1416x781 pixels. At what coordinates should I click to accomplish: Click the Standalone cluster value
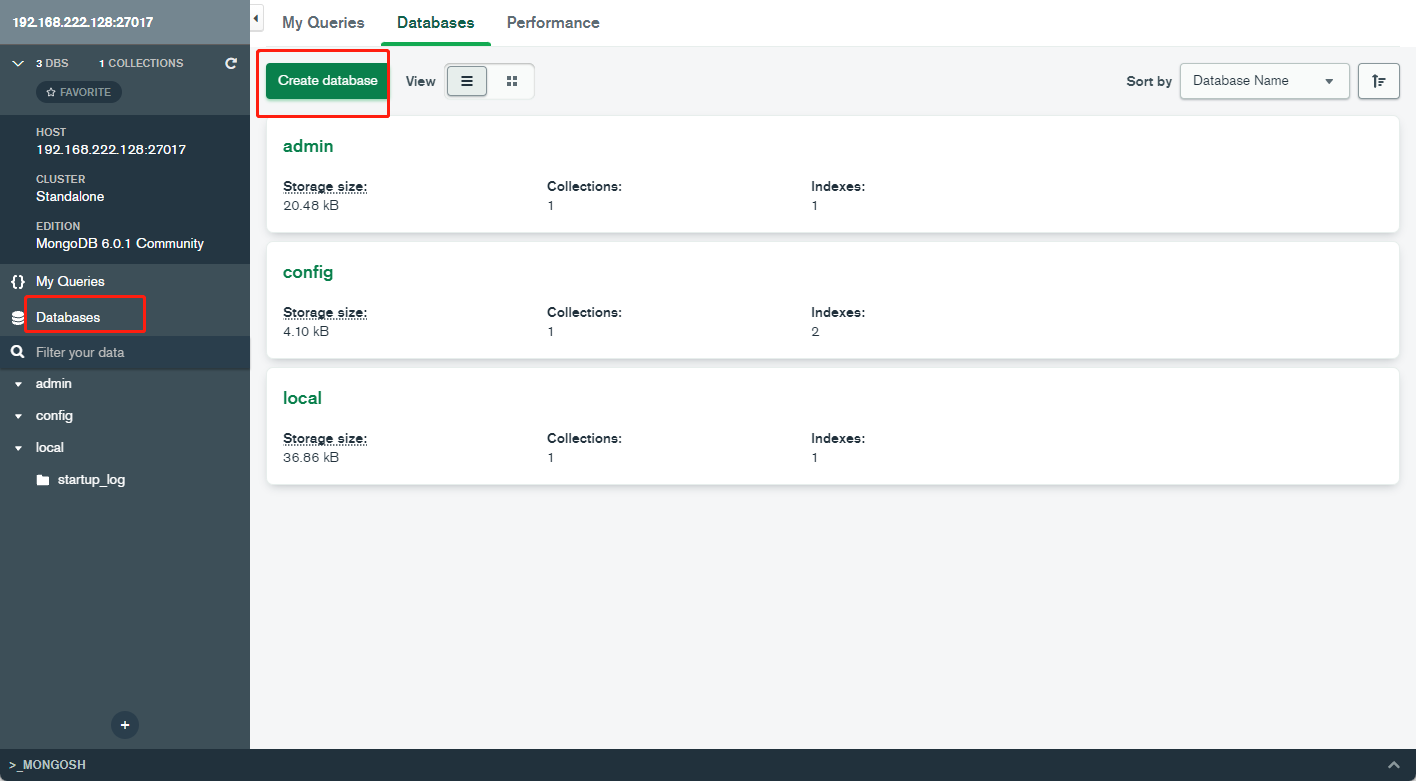(70, 197)
